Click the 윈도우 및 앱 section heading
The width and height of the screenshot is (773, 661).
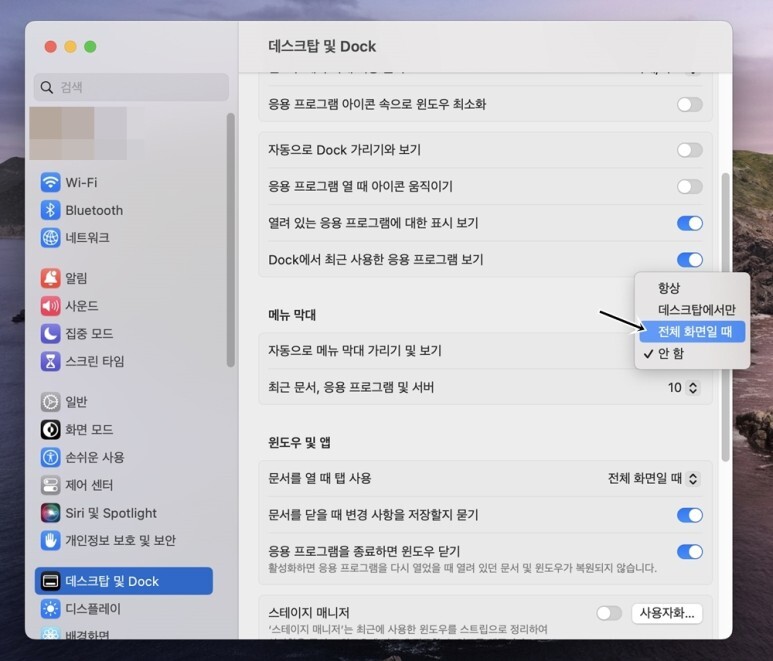[x=299, y=442]
